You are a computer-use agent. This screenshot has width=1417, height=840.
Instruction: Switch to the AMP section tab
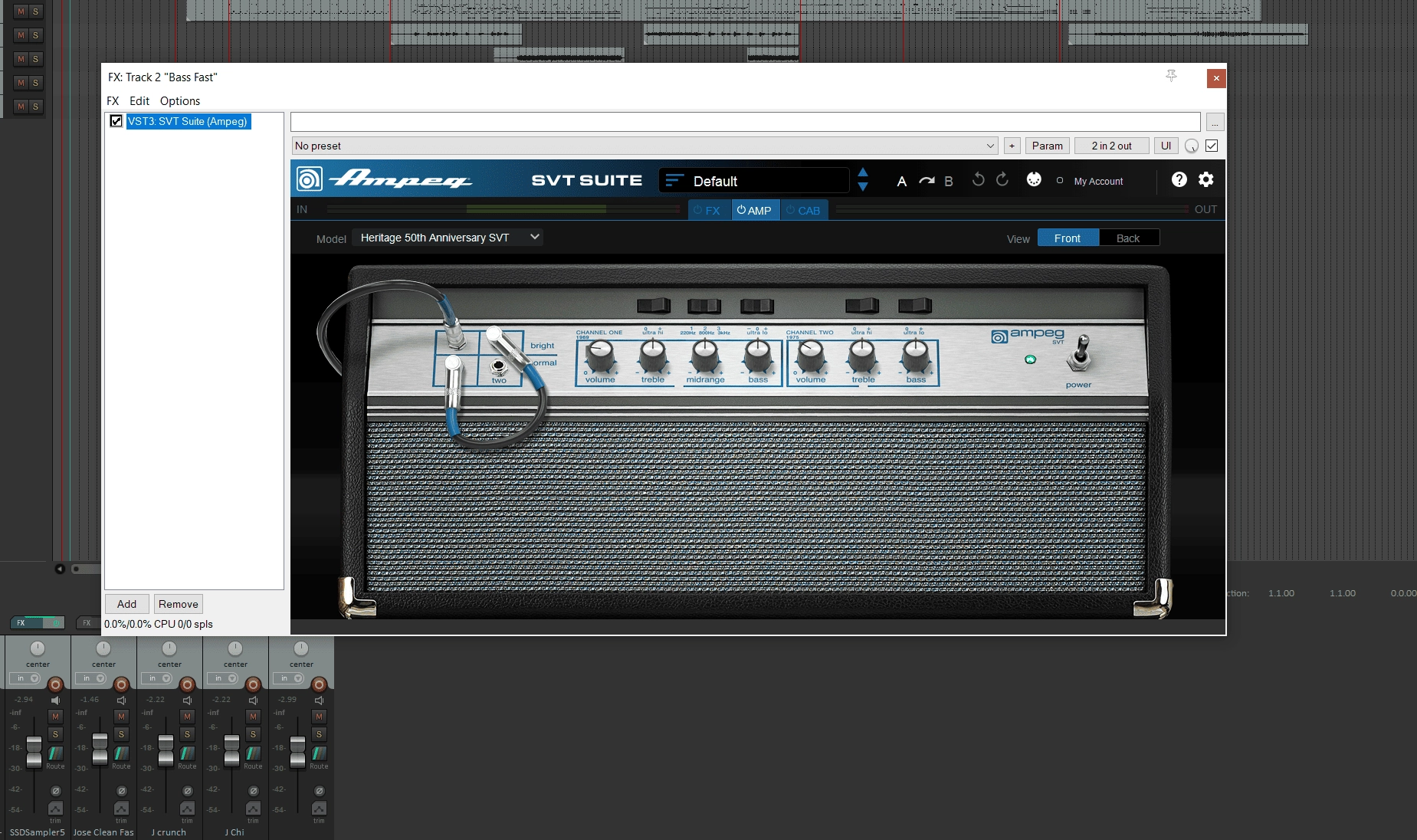click(756, 210)
